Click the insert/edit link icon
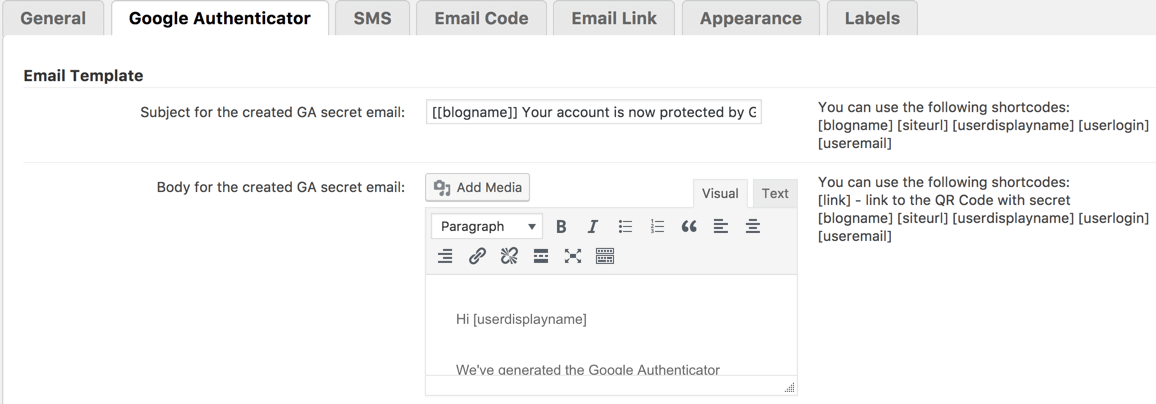 tap(477, 257)
